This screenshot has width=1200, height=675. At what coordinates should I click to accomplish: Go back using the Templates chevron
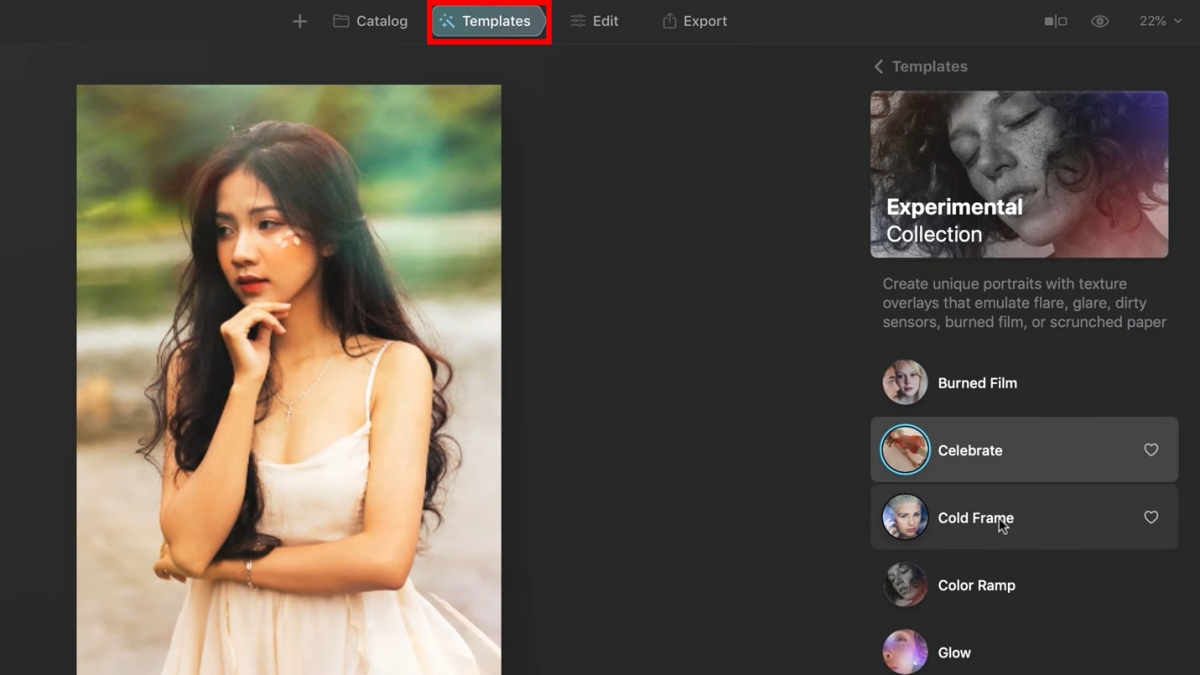click(878, 66)
